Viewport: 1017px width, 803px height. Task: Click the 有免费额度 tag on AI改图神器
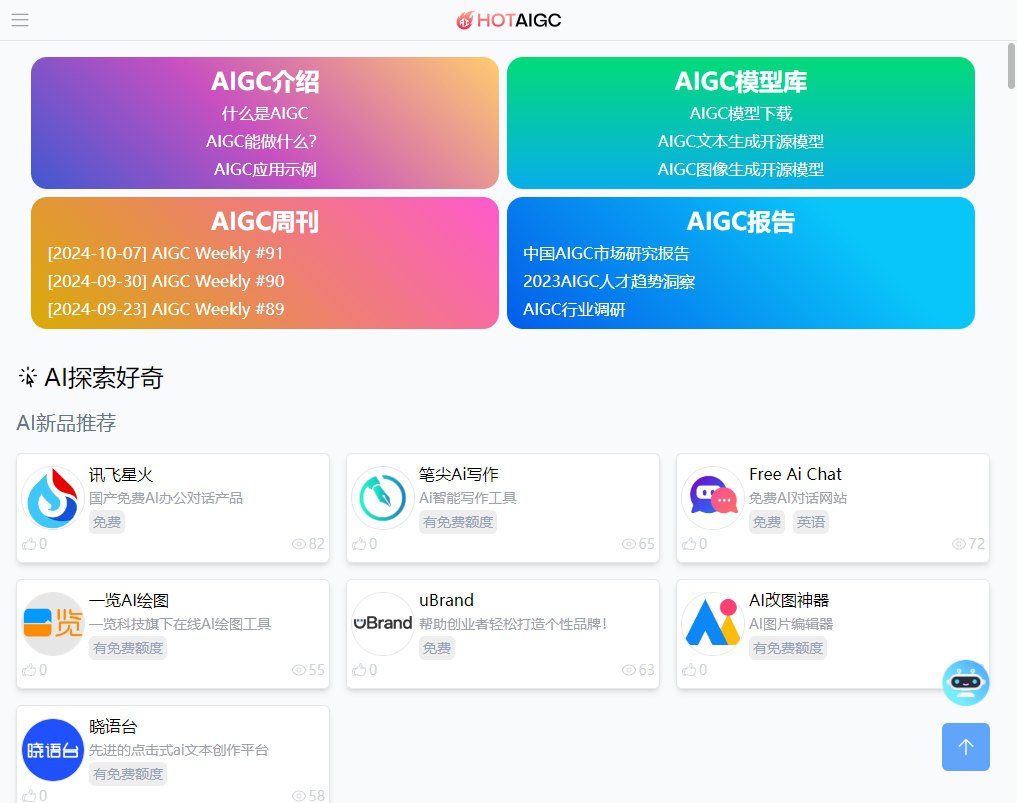pyautogui.click(x=788, y=648)
